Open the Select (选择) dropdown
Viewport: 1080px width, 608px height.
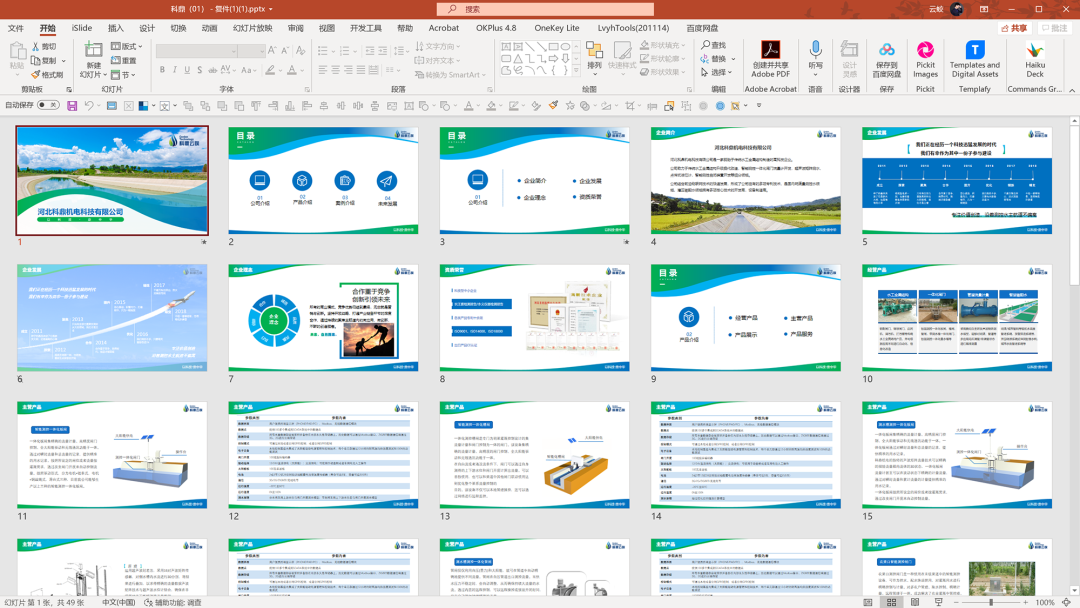[x=716, y=72]
